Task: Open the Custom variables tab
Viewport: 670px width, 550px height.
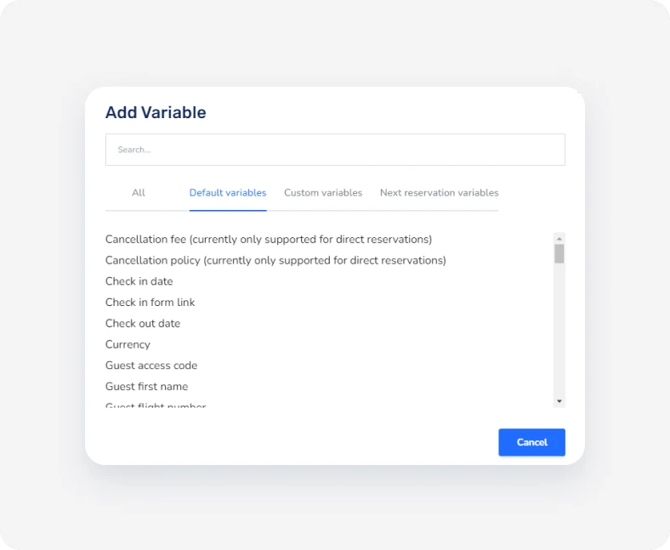Action: [x=323, y=193]
